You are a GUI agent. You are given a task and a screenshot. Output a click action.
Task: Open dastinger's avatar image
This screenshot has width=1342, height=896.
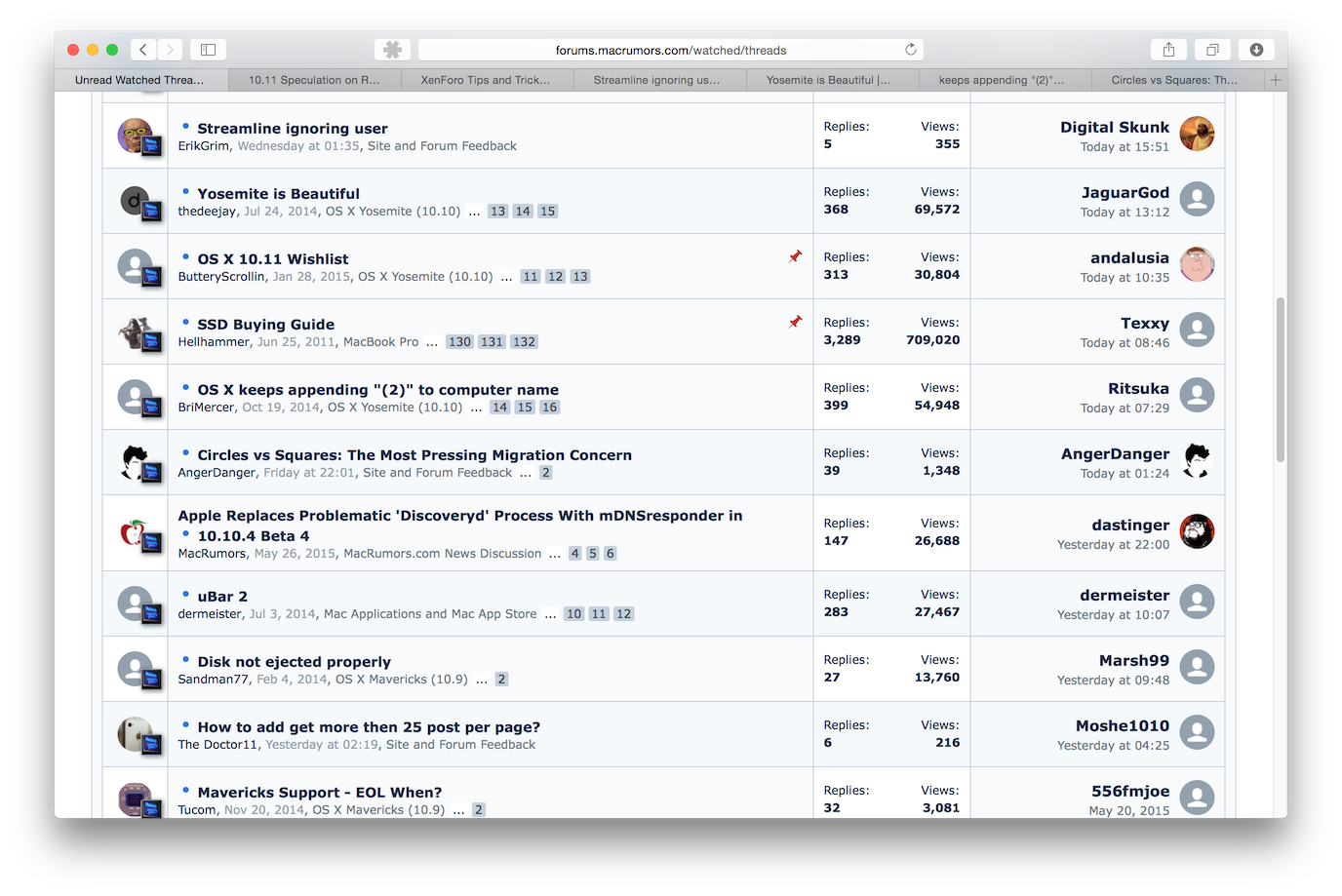pyautogui.click(x=1197, y=531)
